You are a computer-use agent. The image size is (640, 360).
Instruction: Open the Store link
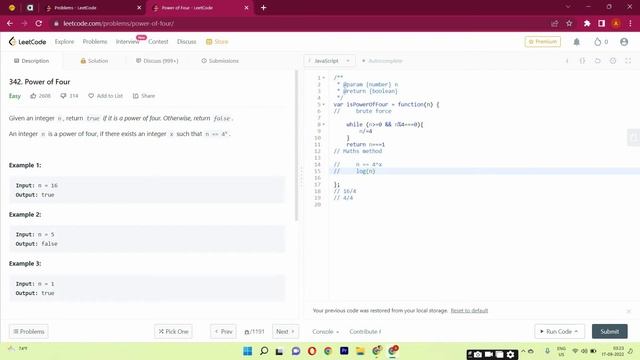(x=217, y=42)
